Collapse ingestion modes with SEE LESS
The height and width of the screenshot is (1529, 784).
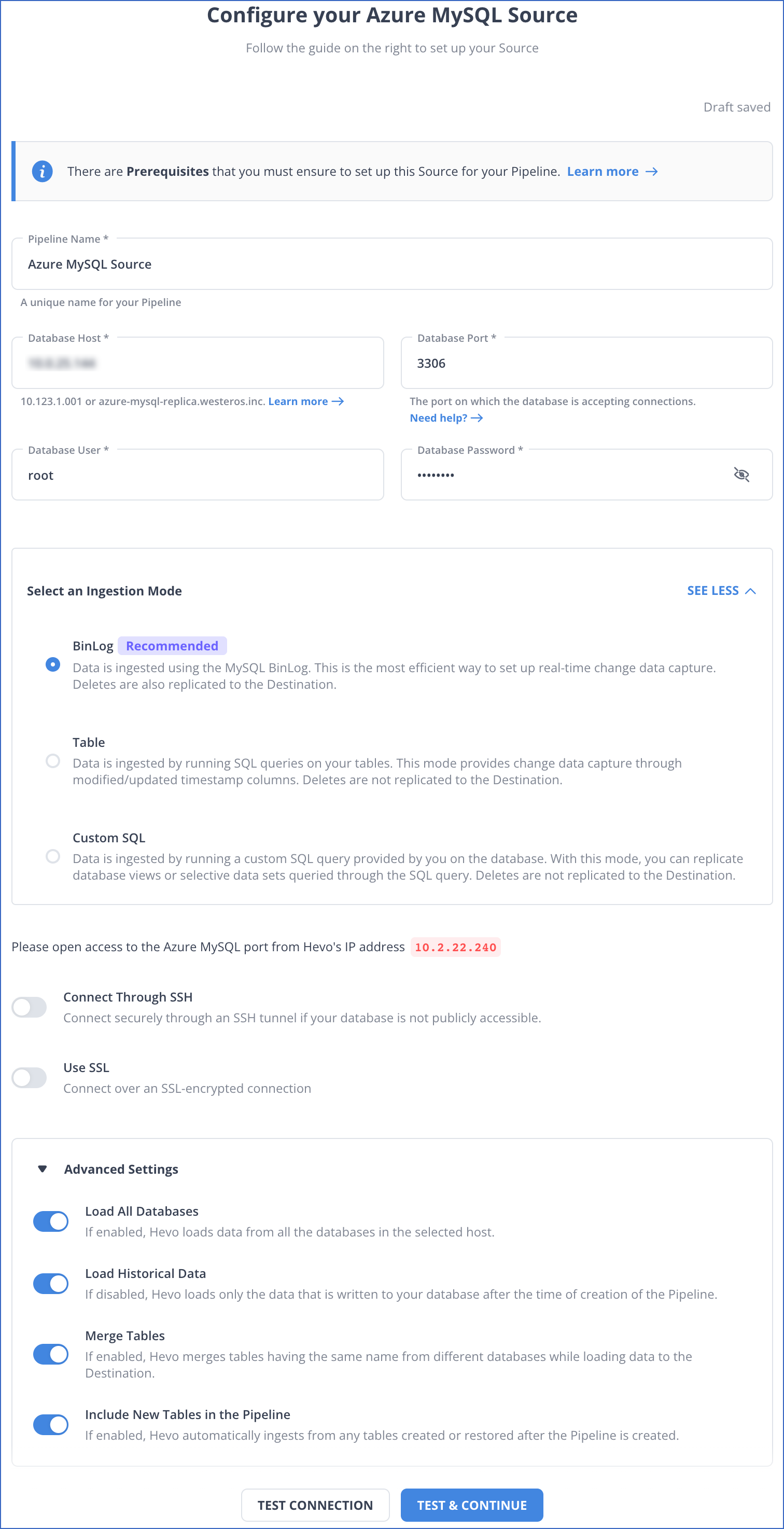[x=721, y=591]
